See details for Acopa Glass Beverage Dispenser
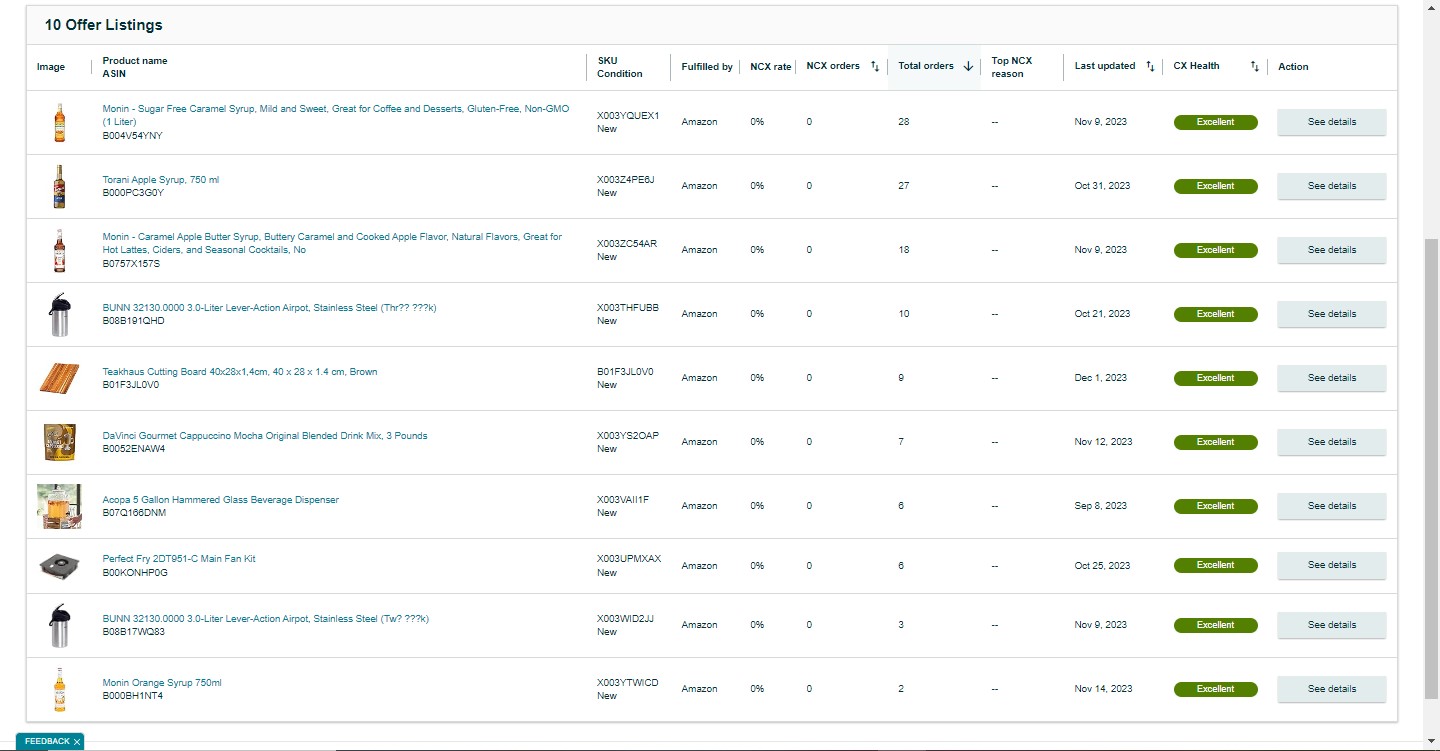1440x751 pixels. pyautogui.click(x=1332, y=506)
